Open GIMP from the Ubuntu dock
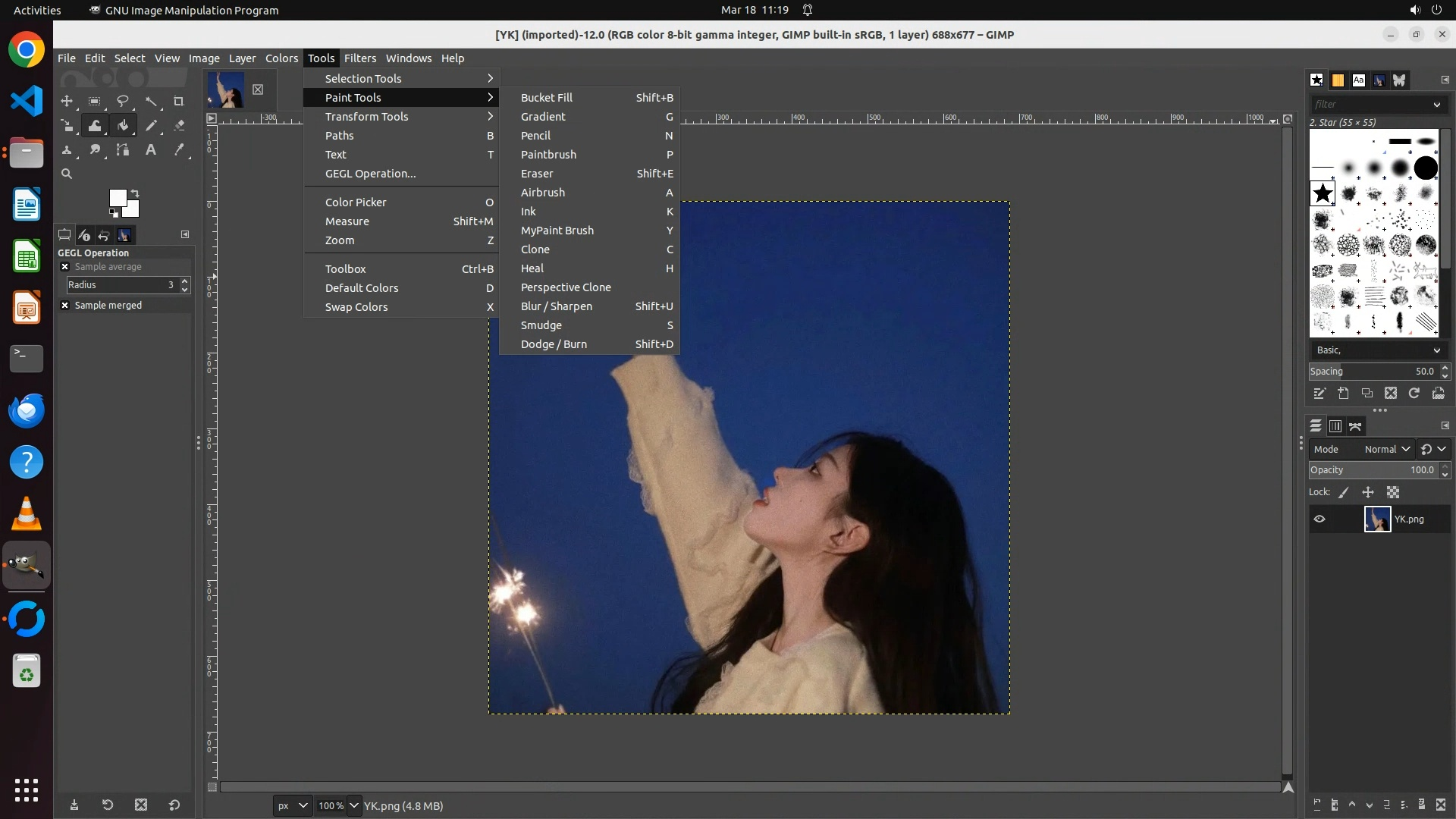 (x=27, y=565)
